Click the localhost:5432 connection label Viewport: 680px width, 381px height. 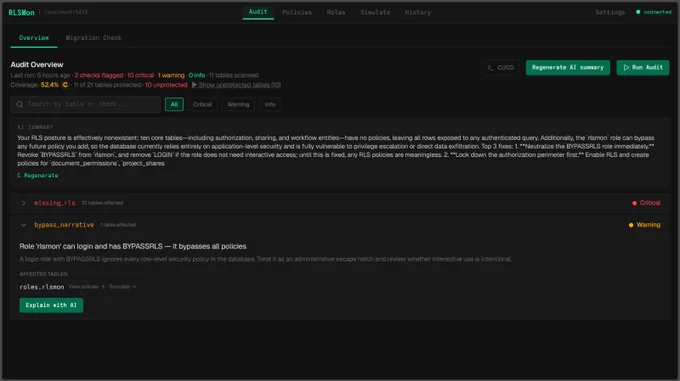pyautogui.click(x=66, y=12)
